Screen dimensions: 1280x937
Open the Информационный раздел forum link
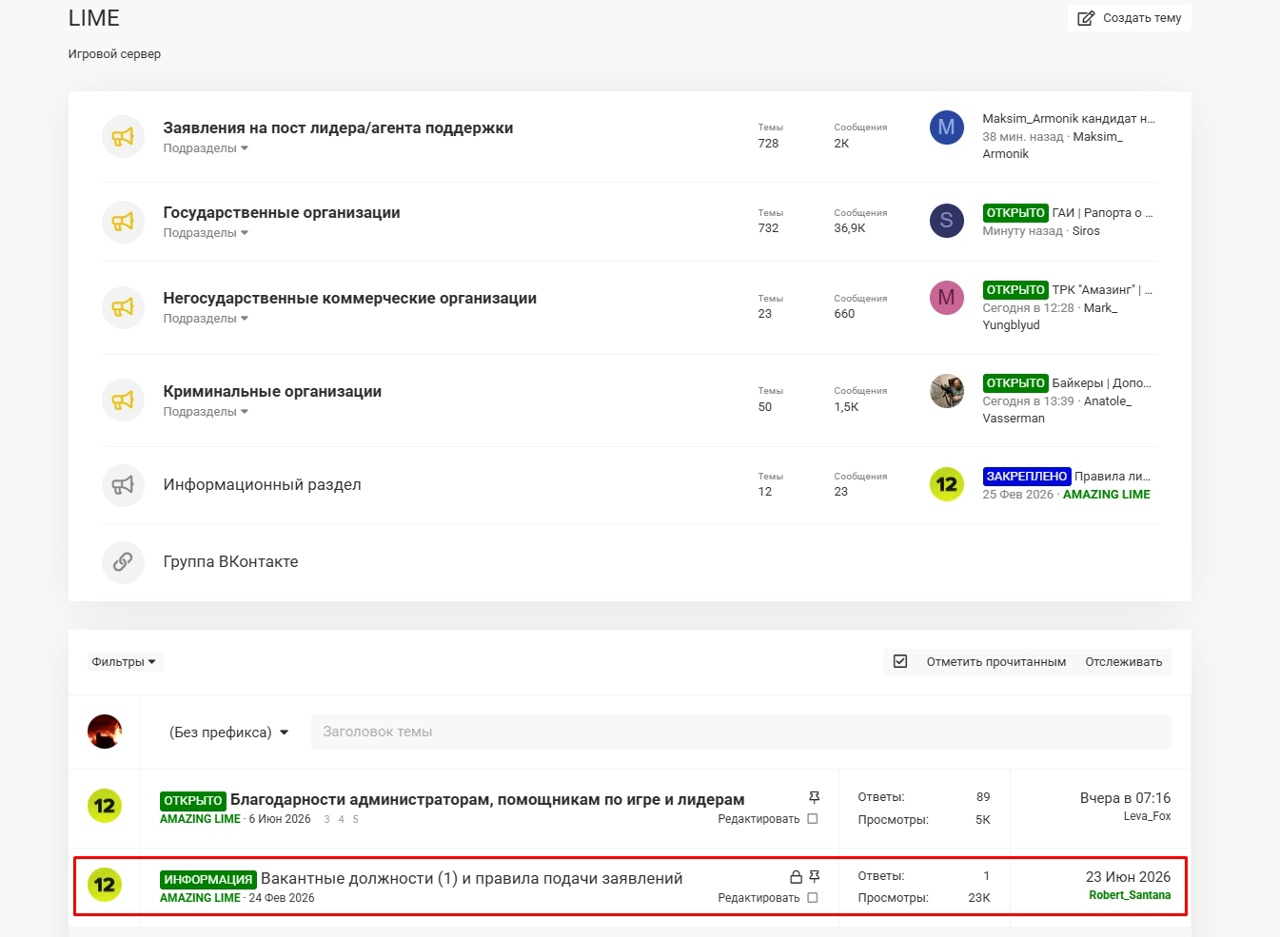pyautogui.click(x=262, y=485)
